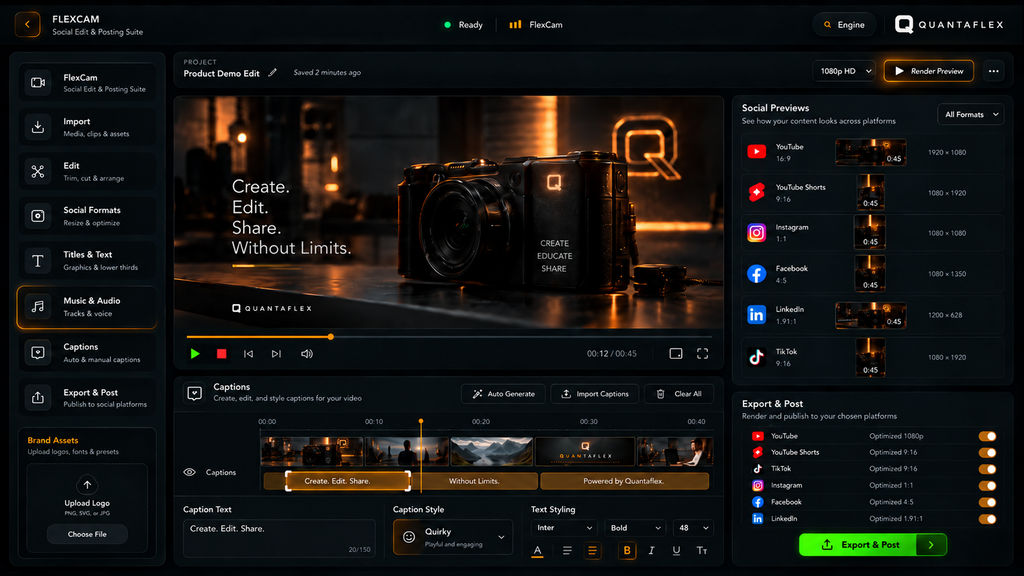Open Export & Post in the sidebar
1024x576 pixels.
point(87,398)
